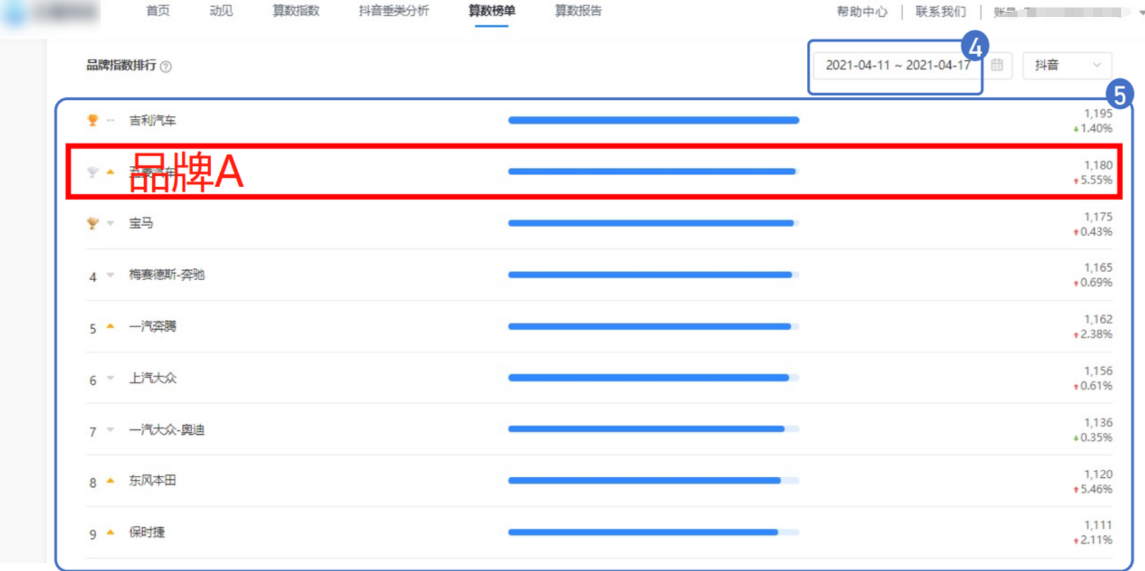Click the down-trend arrow beside rank 7
The width and height of the screenshot is (1145, 571).
pyautogui.click(x=110, y=431)
